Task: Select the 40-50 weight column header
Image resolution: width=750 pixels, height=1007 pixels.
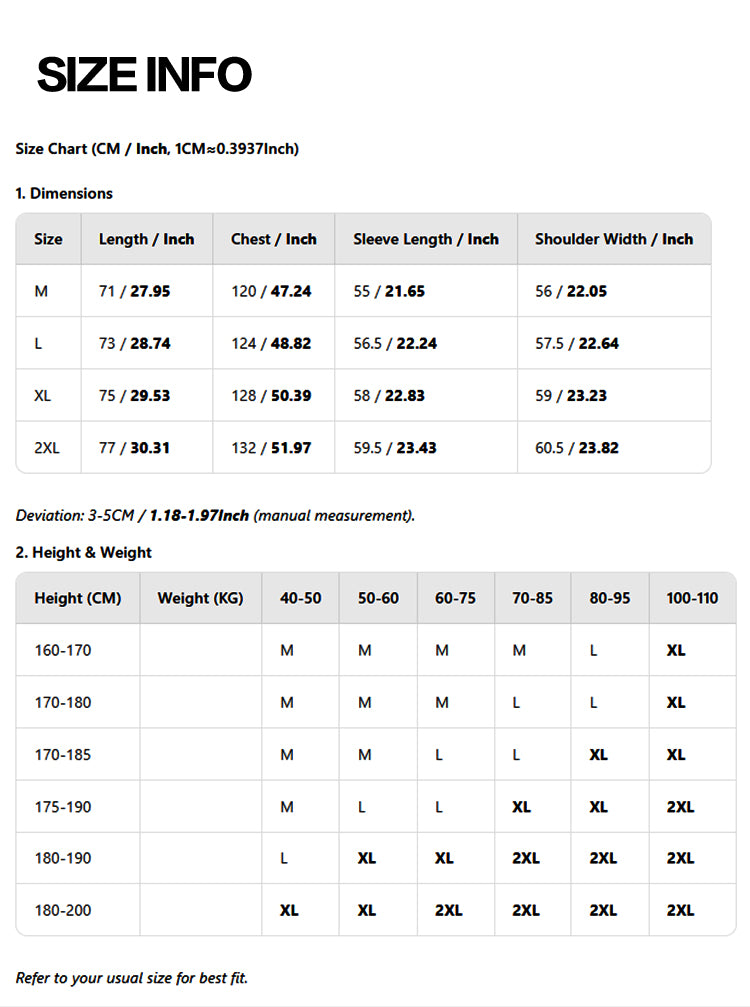Action: (x=300, y=598)
